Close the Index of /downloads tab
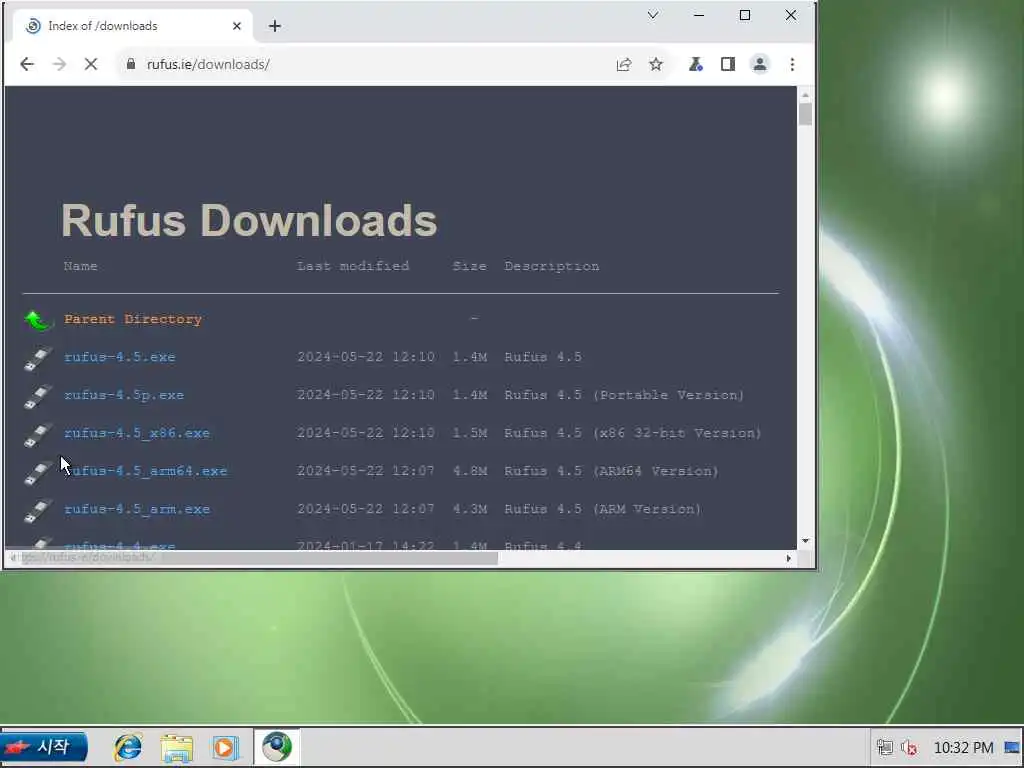 236,26
